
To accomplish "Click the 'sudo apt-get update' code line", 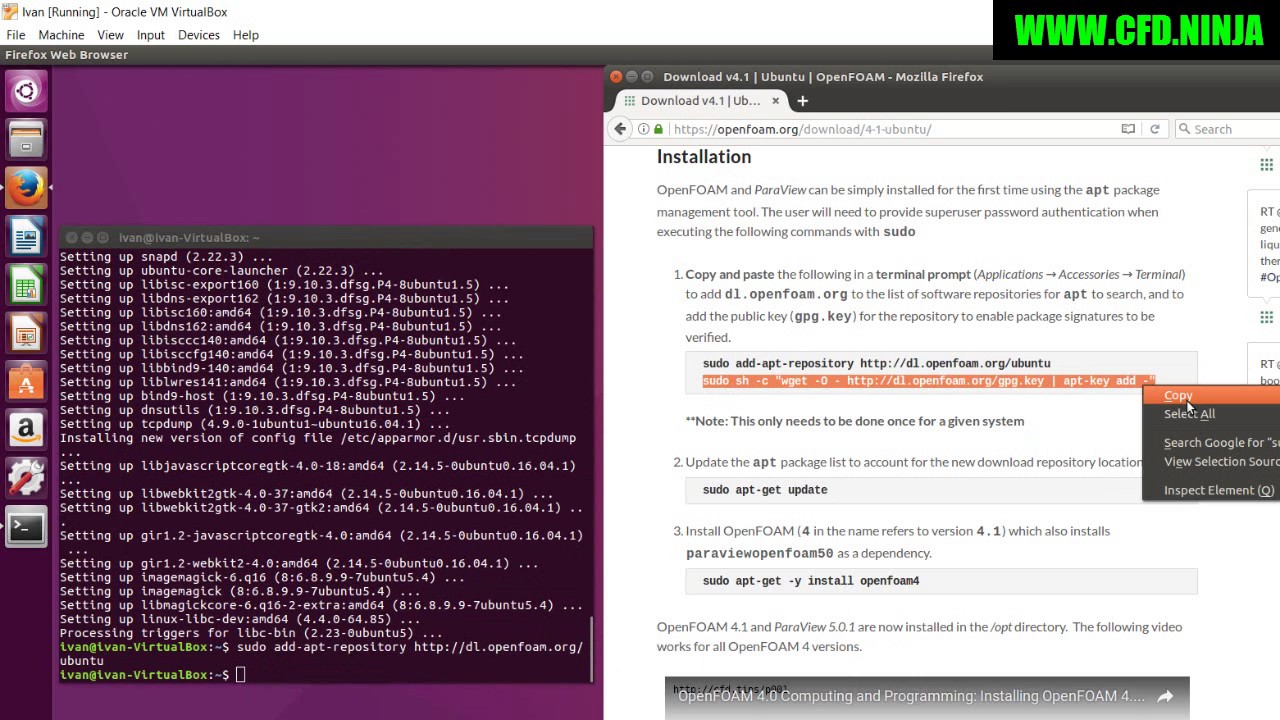I will coord(765,490).
